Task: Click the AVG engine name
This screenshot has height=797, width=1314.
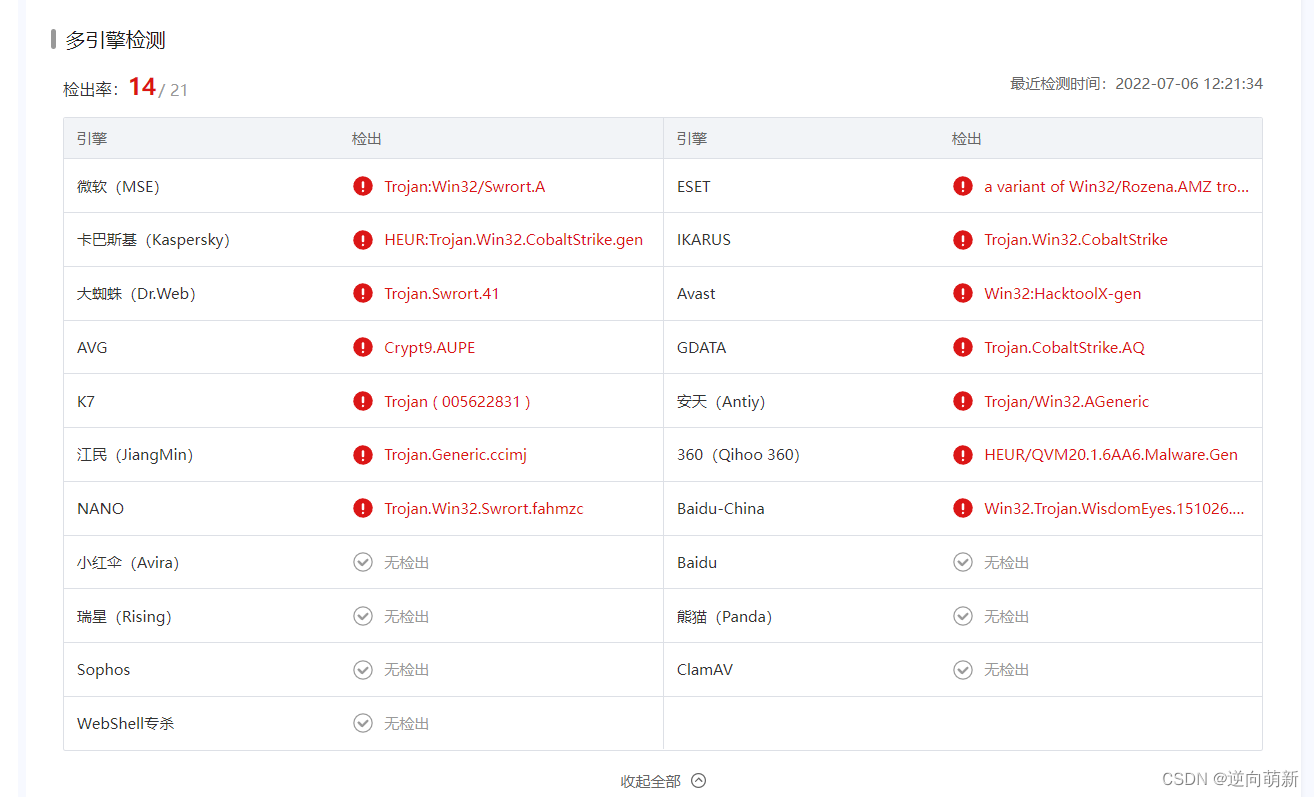Action: (92, 348)
